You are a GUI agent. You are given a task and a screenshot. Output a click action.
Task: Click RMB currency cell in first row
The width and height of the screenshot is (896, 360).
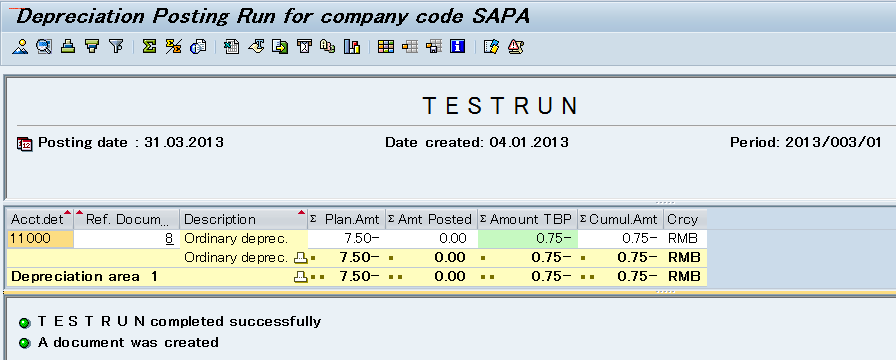[685, 239]
